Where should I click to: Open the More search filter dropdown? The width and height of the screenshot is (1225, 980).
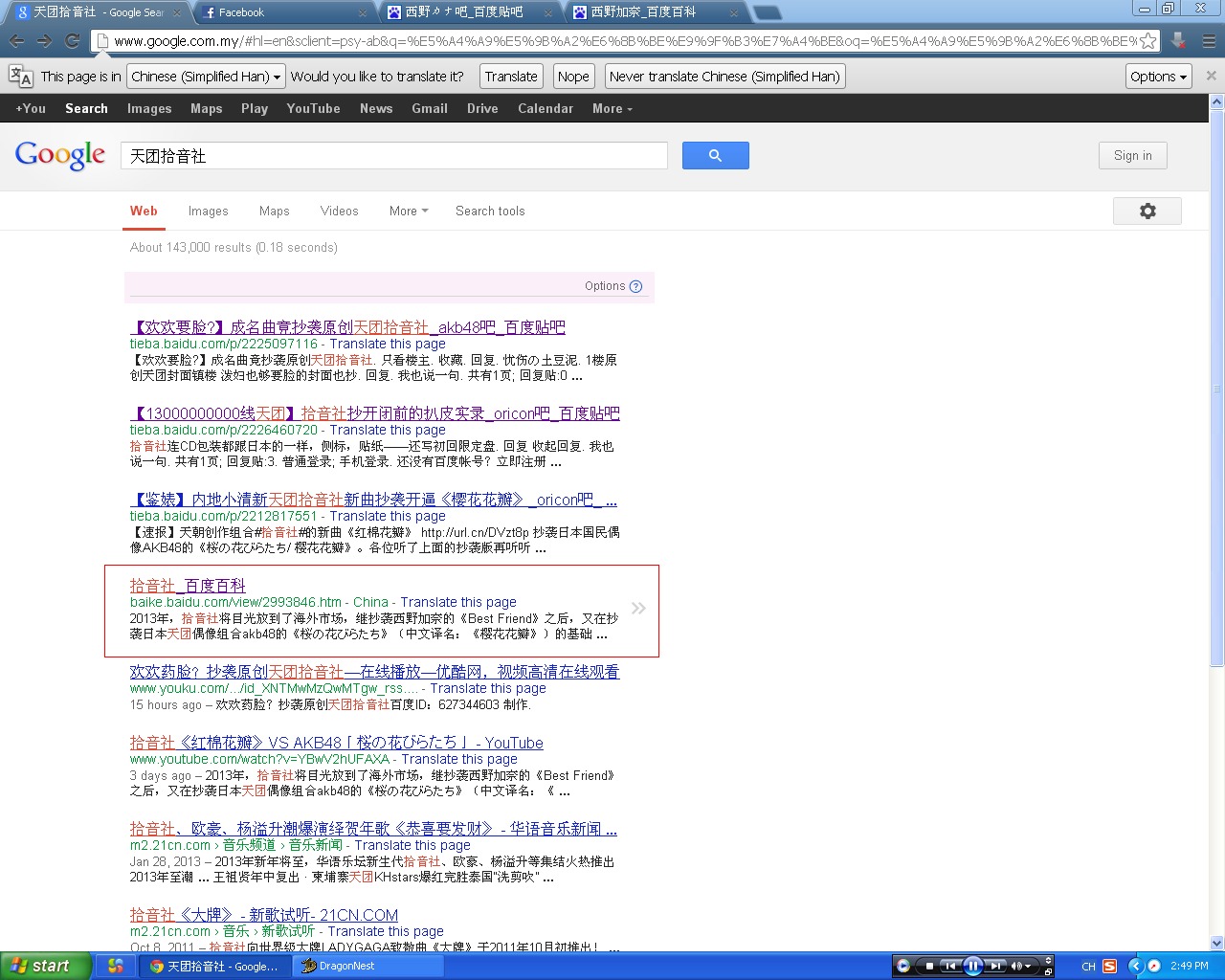click(409, 211)
